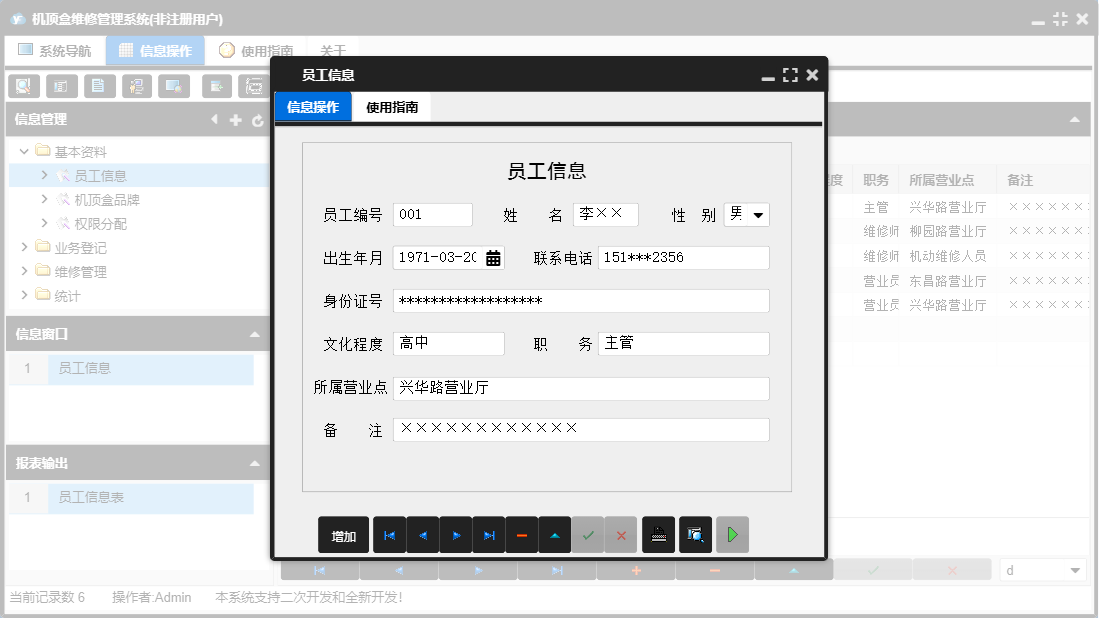Click the print icon in the 员工信息 dialog
The width and height of the screenshot is (1099, 618).
[658, 534]
